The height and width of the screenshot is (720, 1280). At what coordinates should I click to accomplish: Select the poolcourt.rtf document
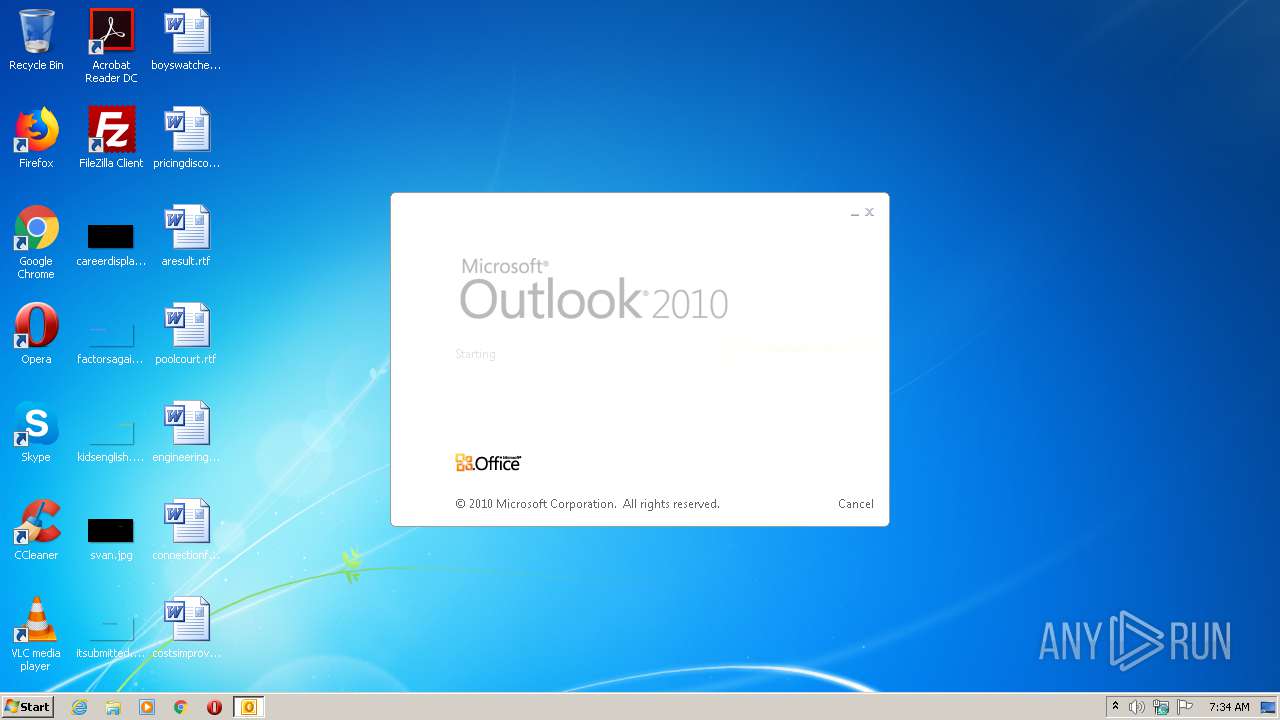coord(186,334)
